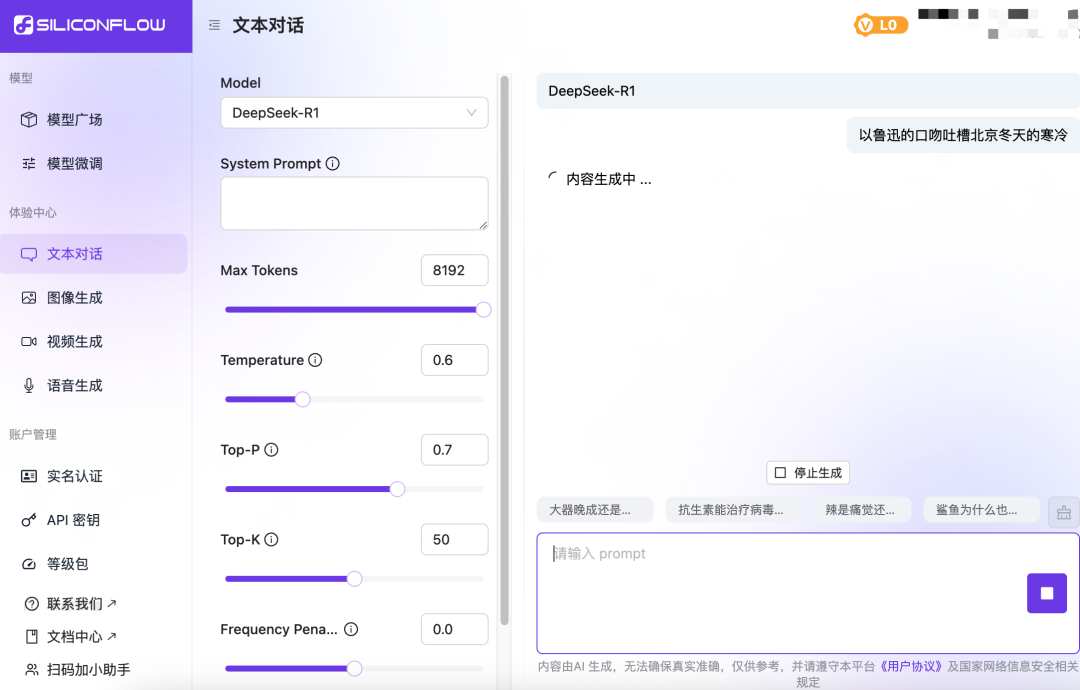Open 实名认证 page
The height and width of the screenshot is (690, 1080).
[94, 477]
